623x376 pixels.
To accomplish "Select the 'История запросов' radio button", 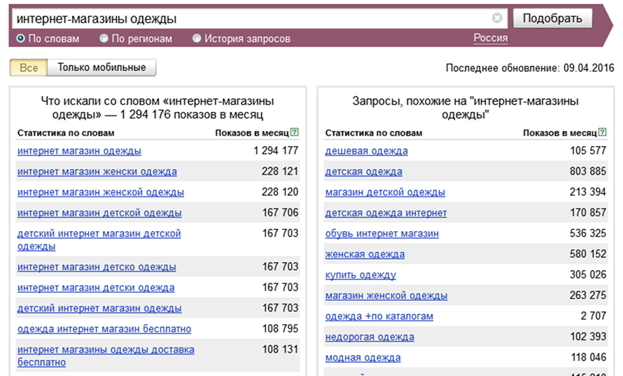I will [x=197, y=39].
